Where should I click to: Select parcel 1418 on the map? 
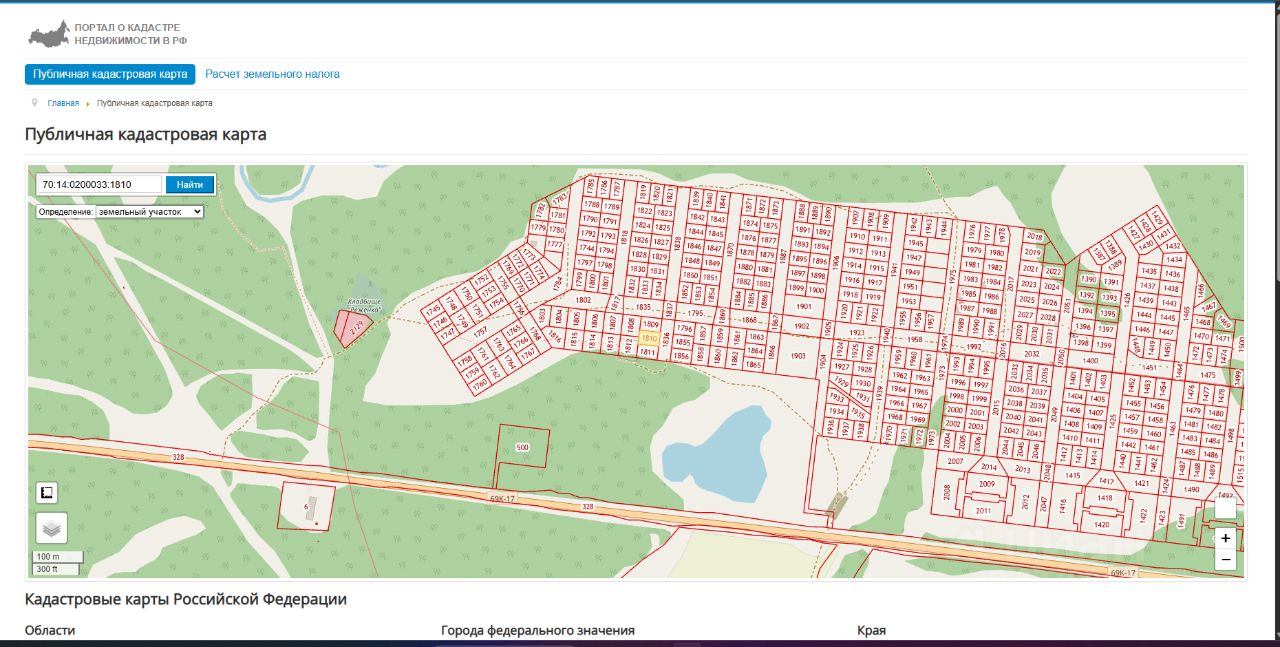click(x=1104, y=497)
